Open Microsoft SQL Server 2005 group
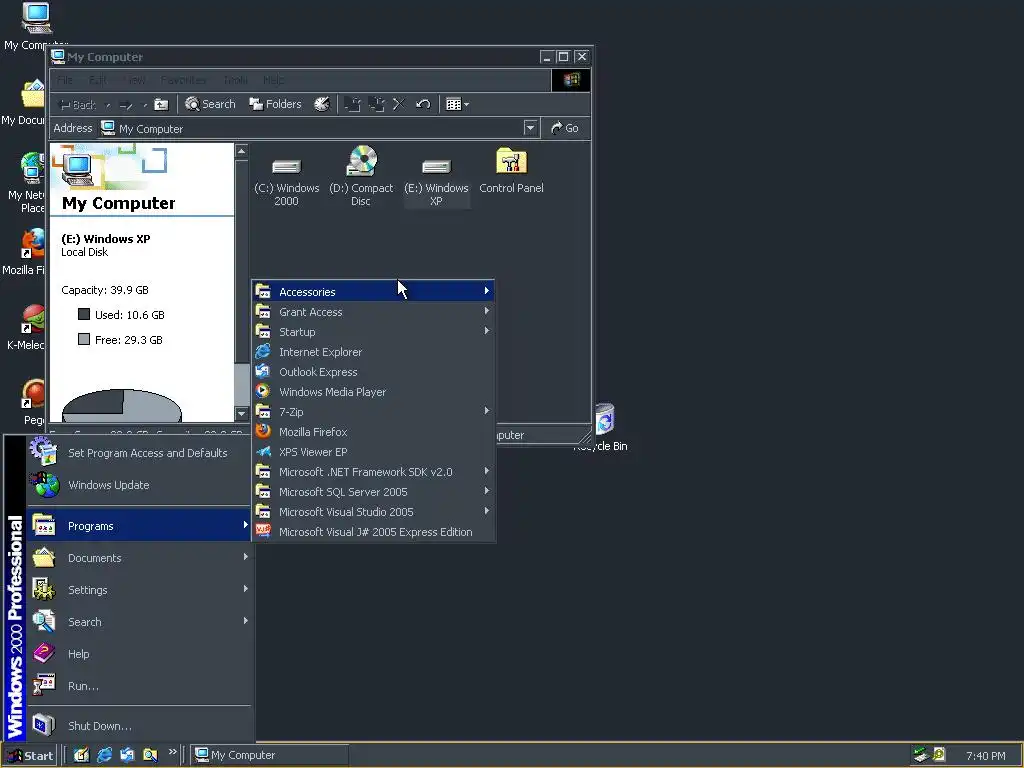Screen dimensions: 1024x768 coord(374,492)
